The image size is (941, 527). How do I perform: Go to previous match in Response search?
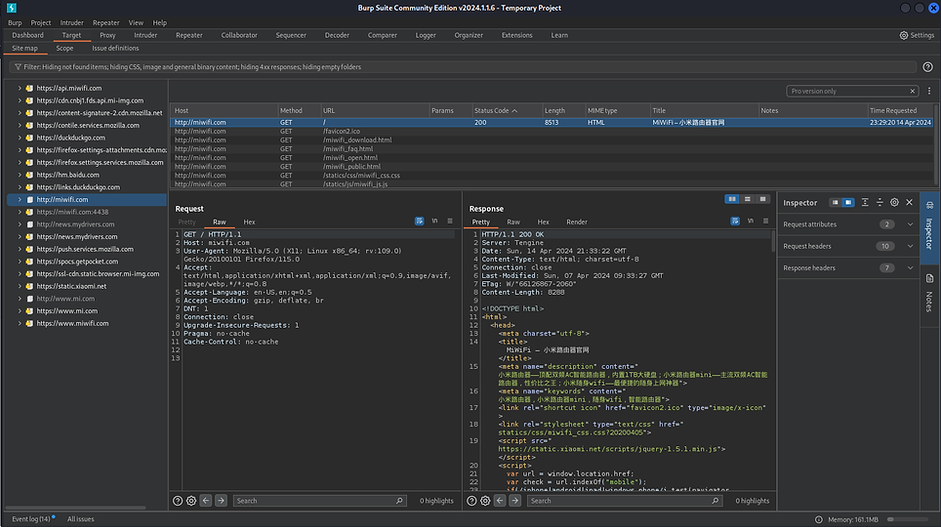500,501
